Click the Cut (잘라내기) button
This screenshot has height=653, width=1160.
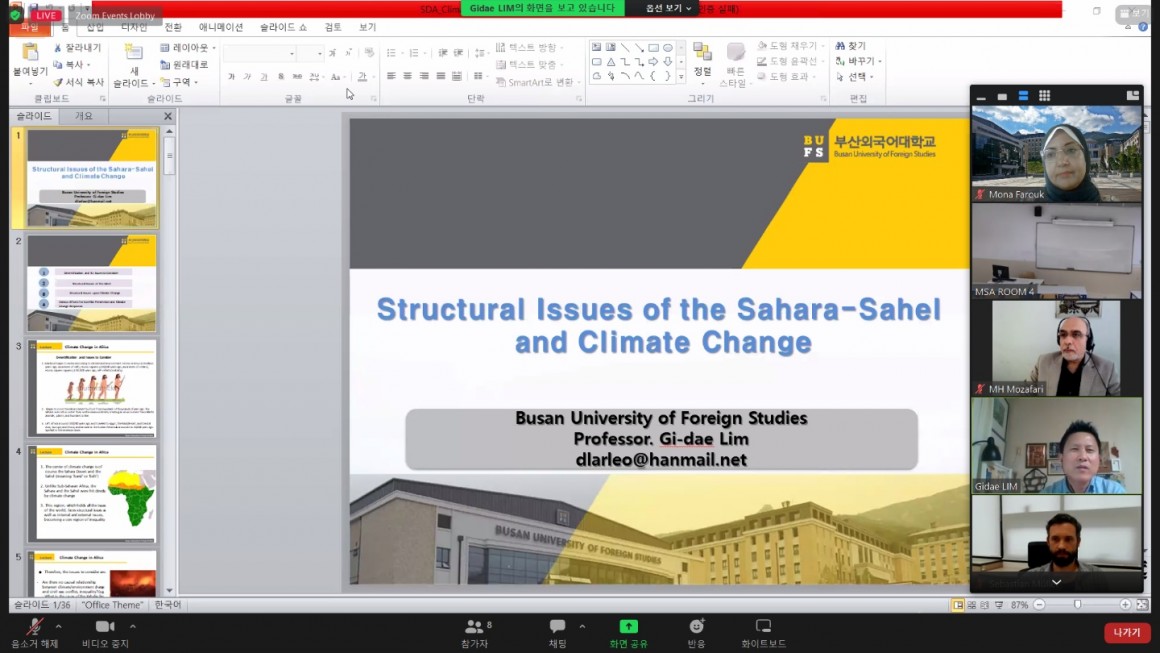click(x=77, y=47)
